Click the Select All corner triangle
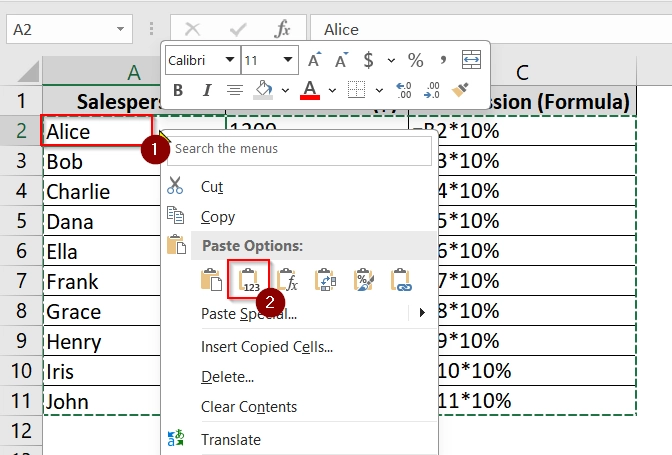The image size is (672, 455). [x=27, y=71]
